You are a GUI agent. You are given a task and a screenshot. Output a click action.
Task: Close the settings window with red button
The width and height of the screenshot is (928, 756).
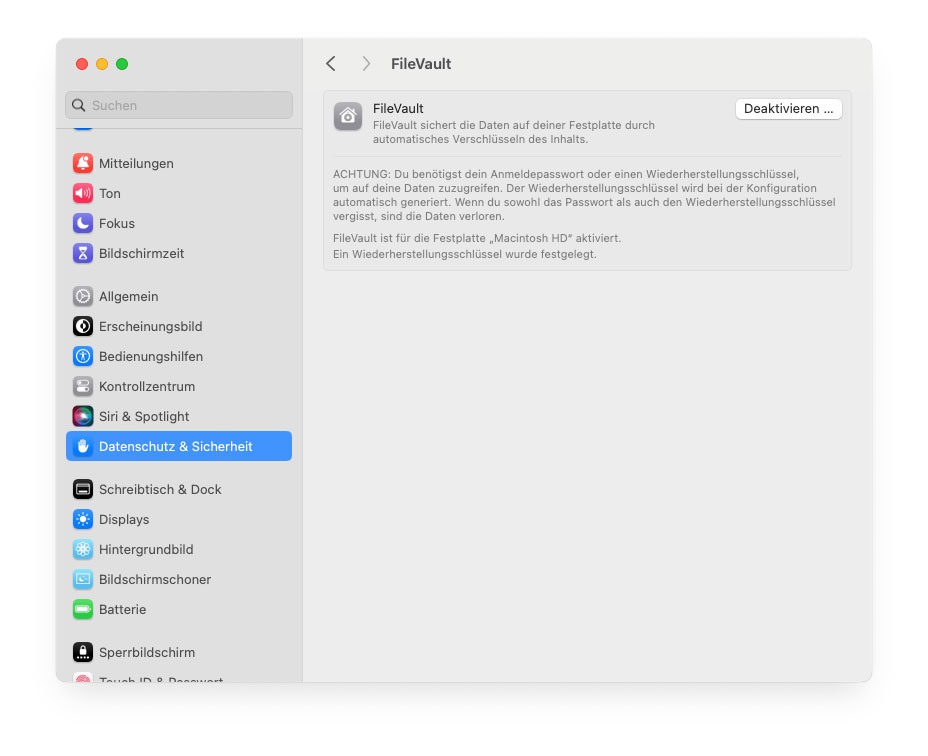[82, 64]
